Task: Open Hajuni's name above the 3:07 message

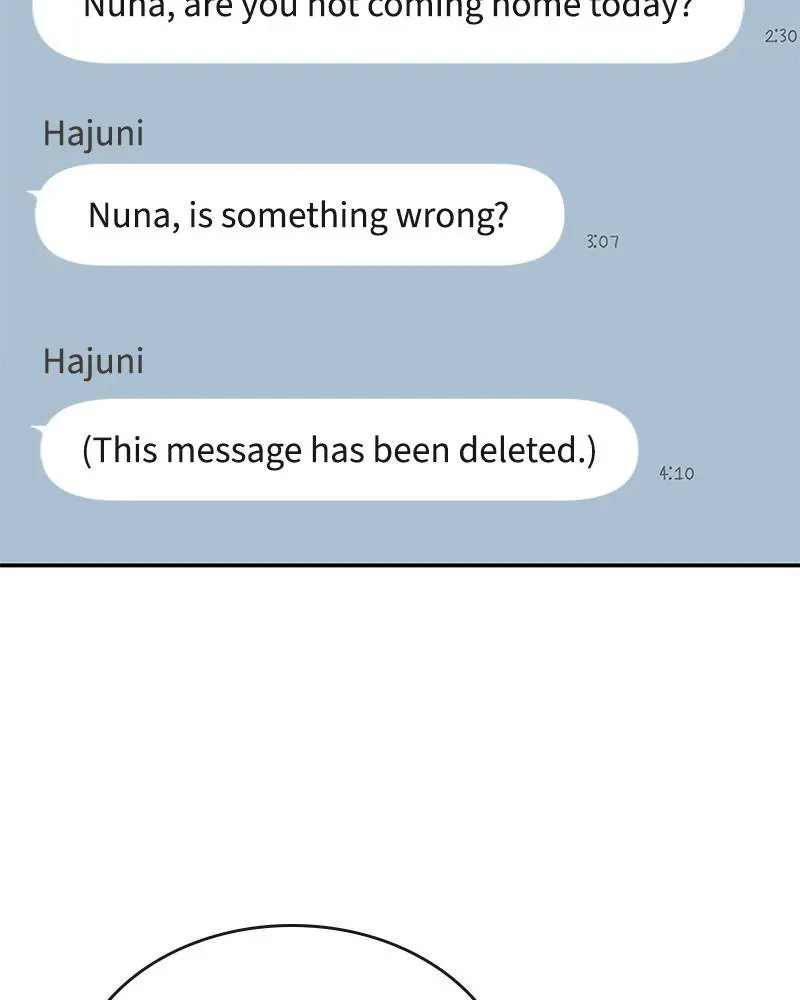Action: 93,134
